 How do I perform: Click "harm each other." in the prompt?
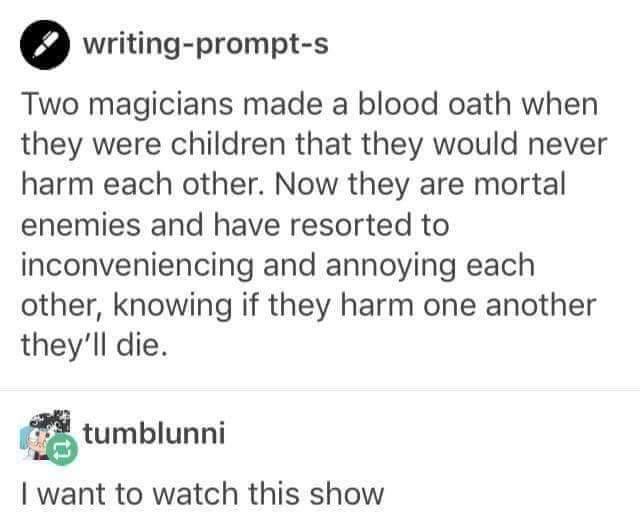point(143,184)
